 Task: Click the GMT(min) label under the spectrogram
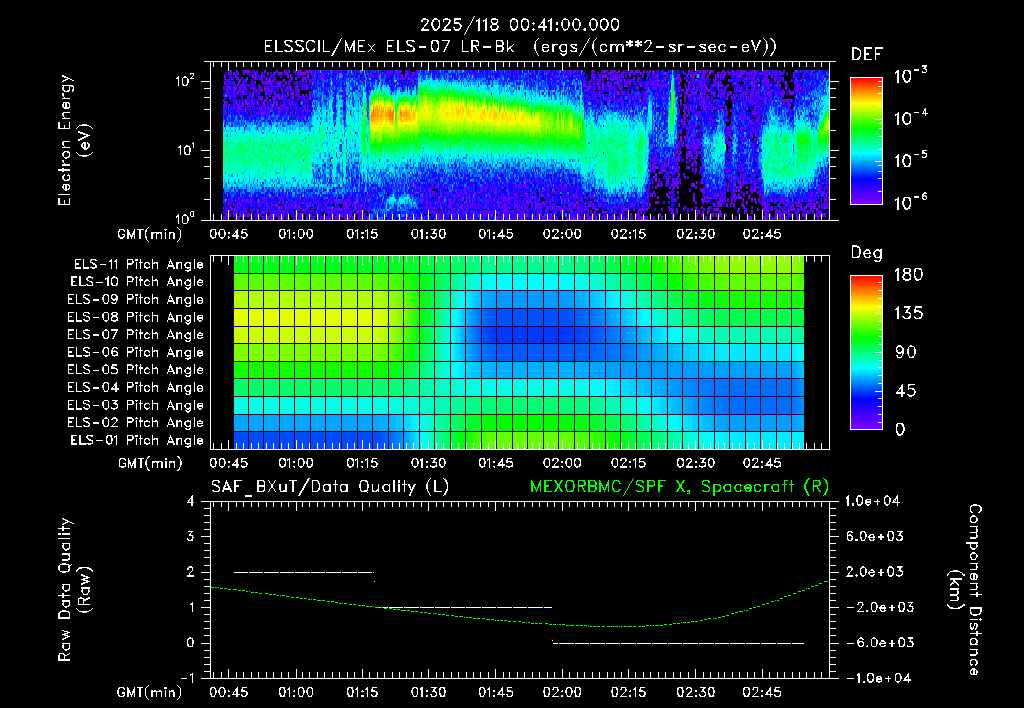(150, 234)
